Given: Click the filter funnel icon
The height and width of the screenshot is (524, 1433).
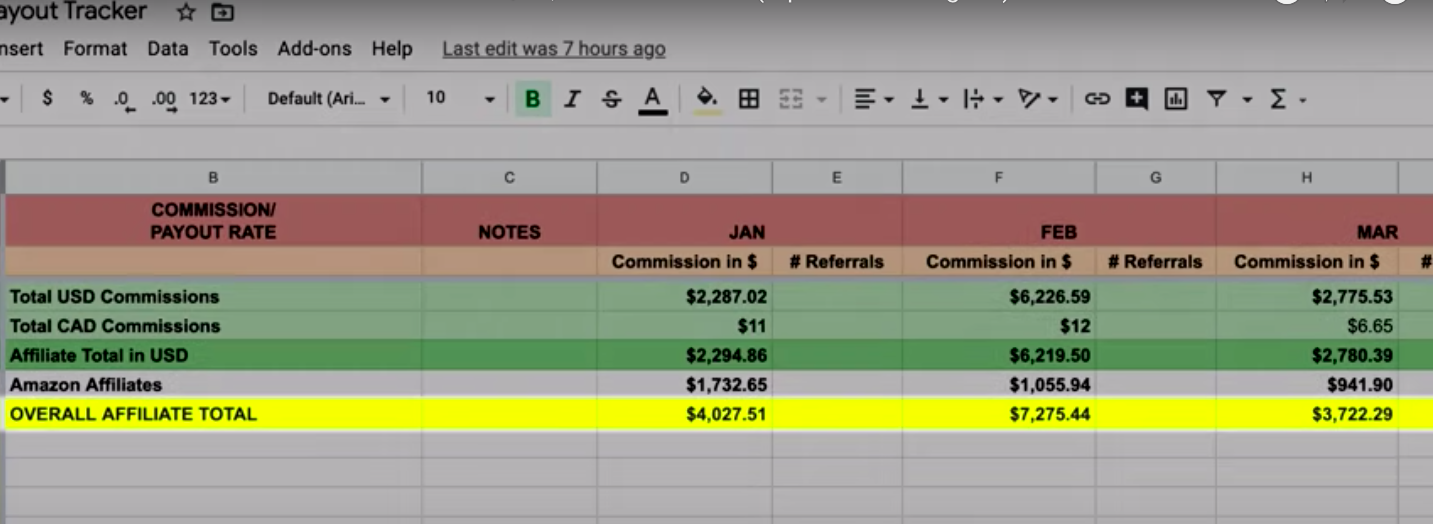Looking at the screenshot, I should click(1216, 99).
